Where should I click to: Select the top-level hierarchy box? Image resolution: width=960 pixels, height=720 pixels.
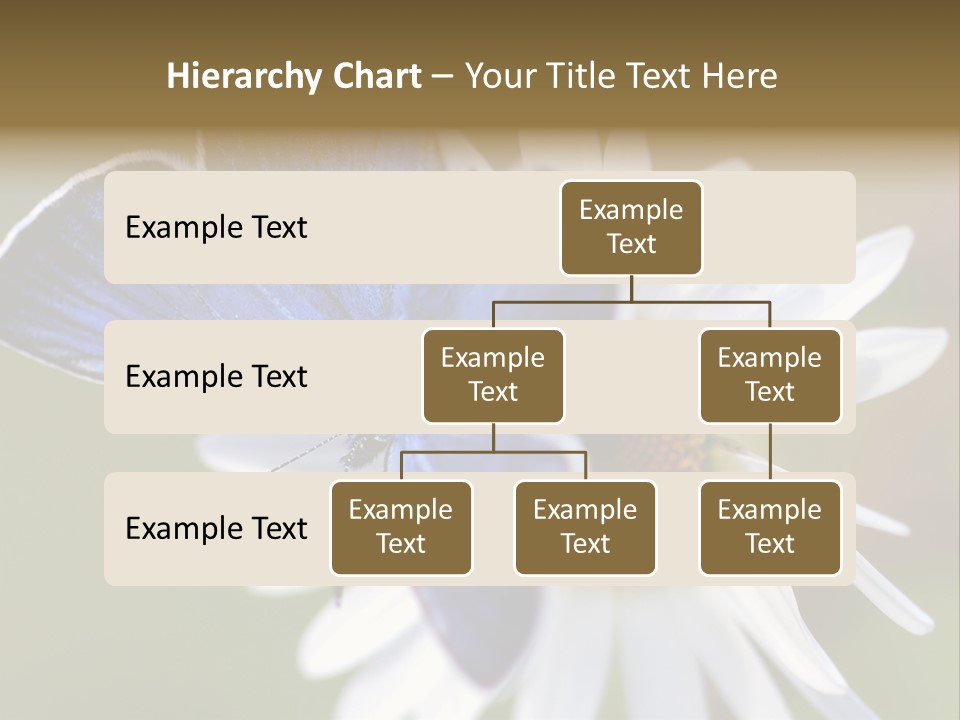coord(631,227)
